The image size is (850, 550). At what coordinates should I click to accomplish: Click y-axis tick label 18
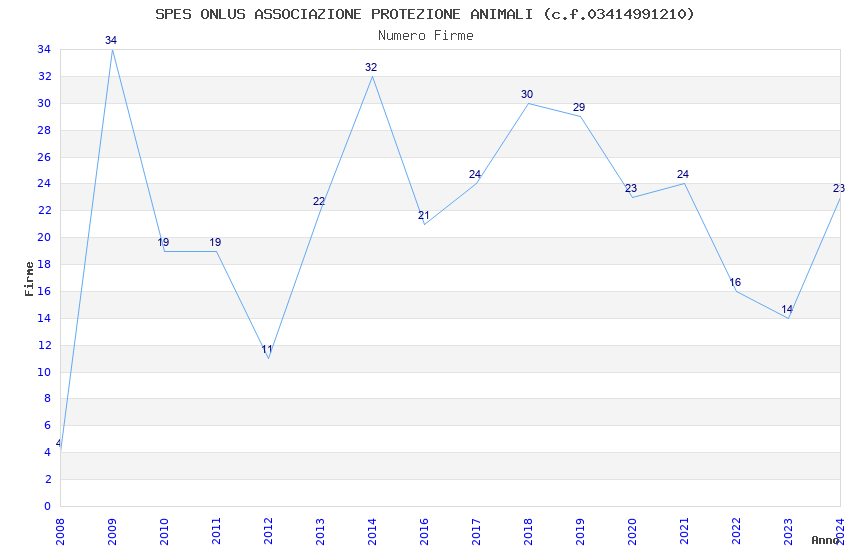pyautogui.click(x=44, y=264)
